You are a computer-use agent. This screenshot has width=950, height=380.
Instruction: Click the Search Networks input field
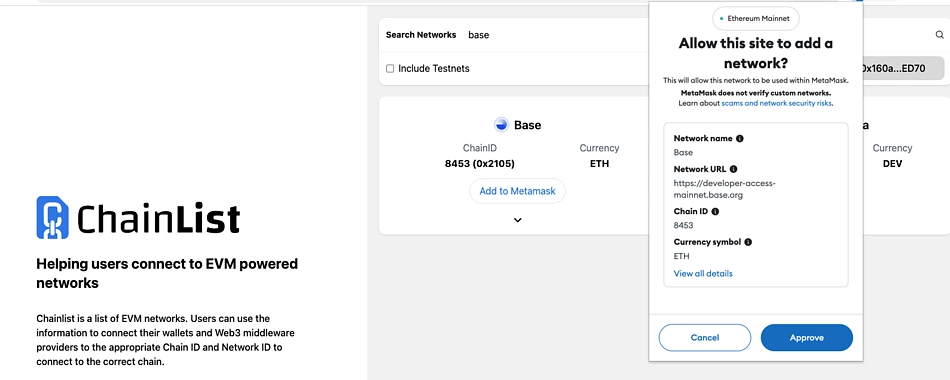554,35
